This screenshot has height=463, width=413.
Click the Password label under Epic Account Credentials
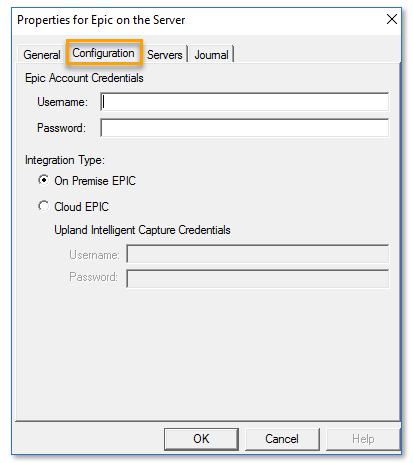61,128
